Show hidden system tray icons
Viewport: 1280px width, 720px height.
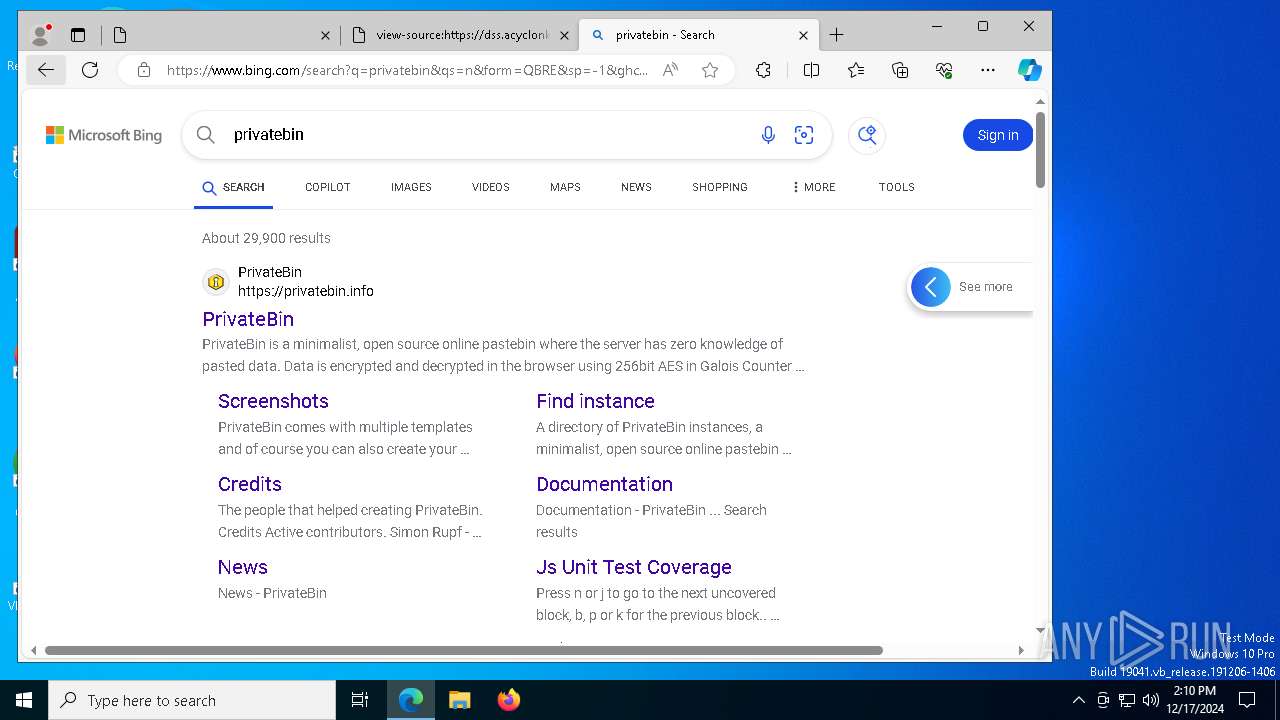[x=1078, y=700]
